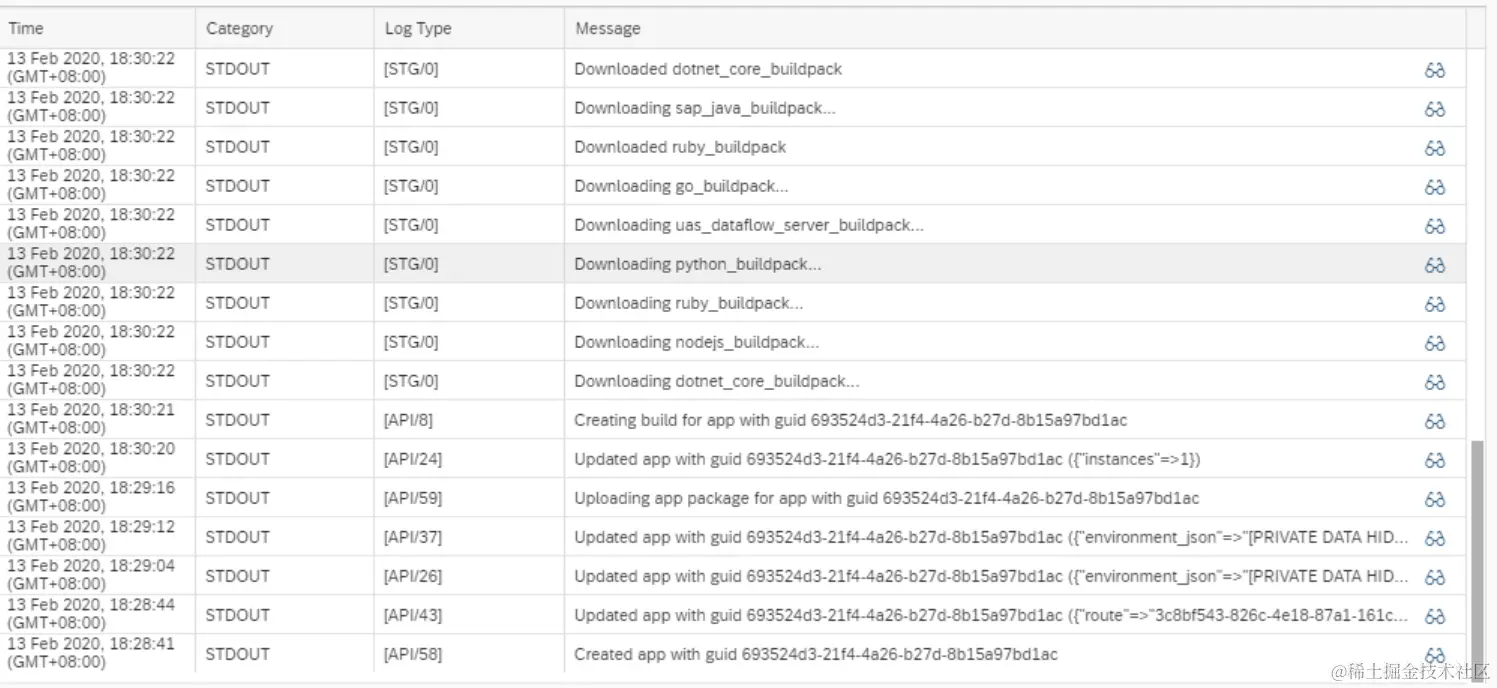The image size is (1497, 688).
Task: Select the 18:29:04 environment_json update row
Action: pyautogui.click(x=733, y=576)
